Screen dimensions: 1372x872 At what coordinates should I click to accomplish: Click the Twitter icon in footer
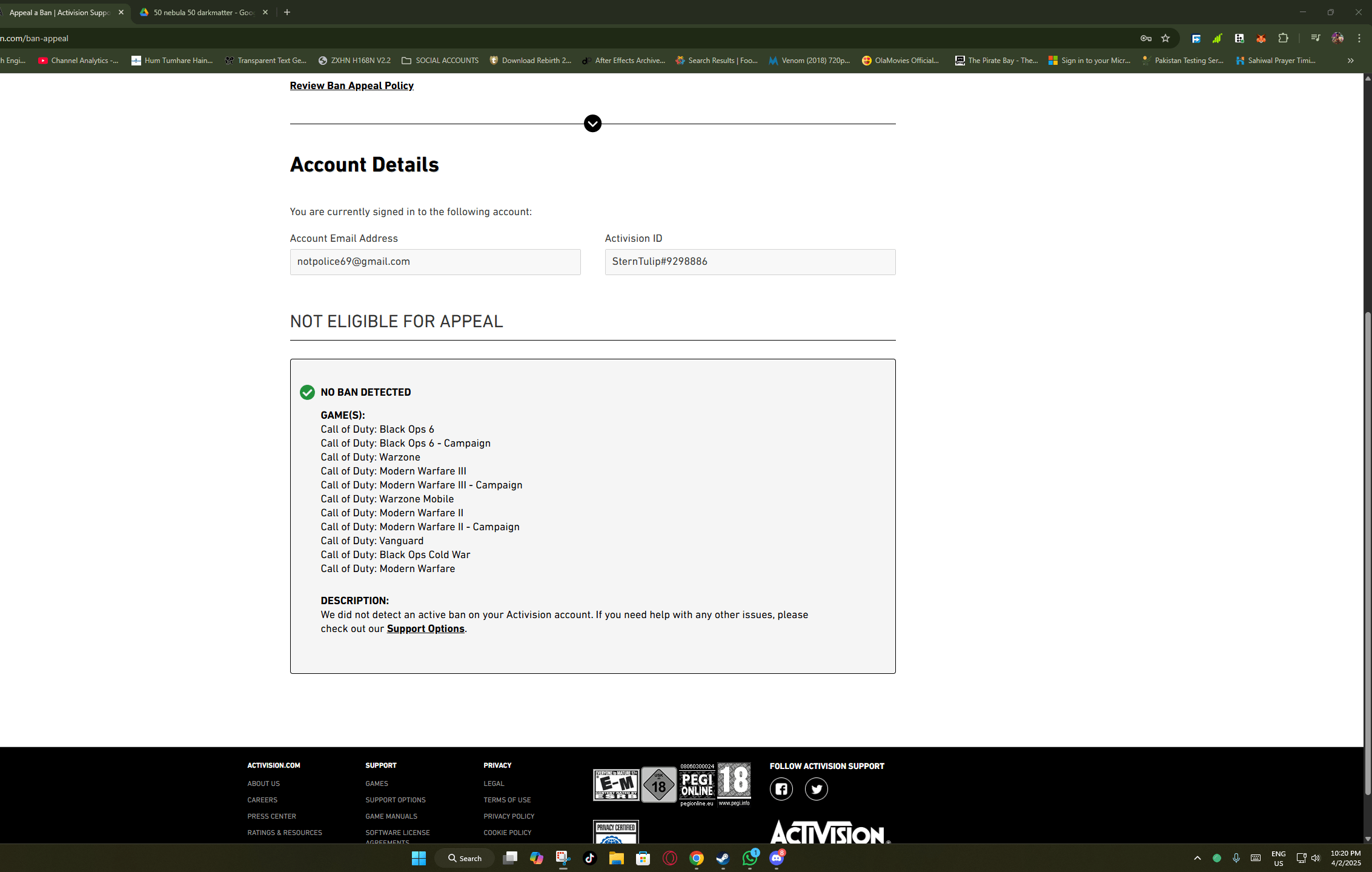coord(816,789)
